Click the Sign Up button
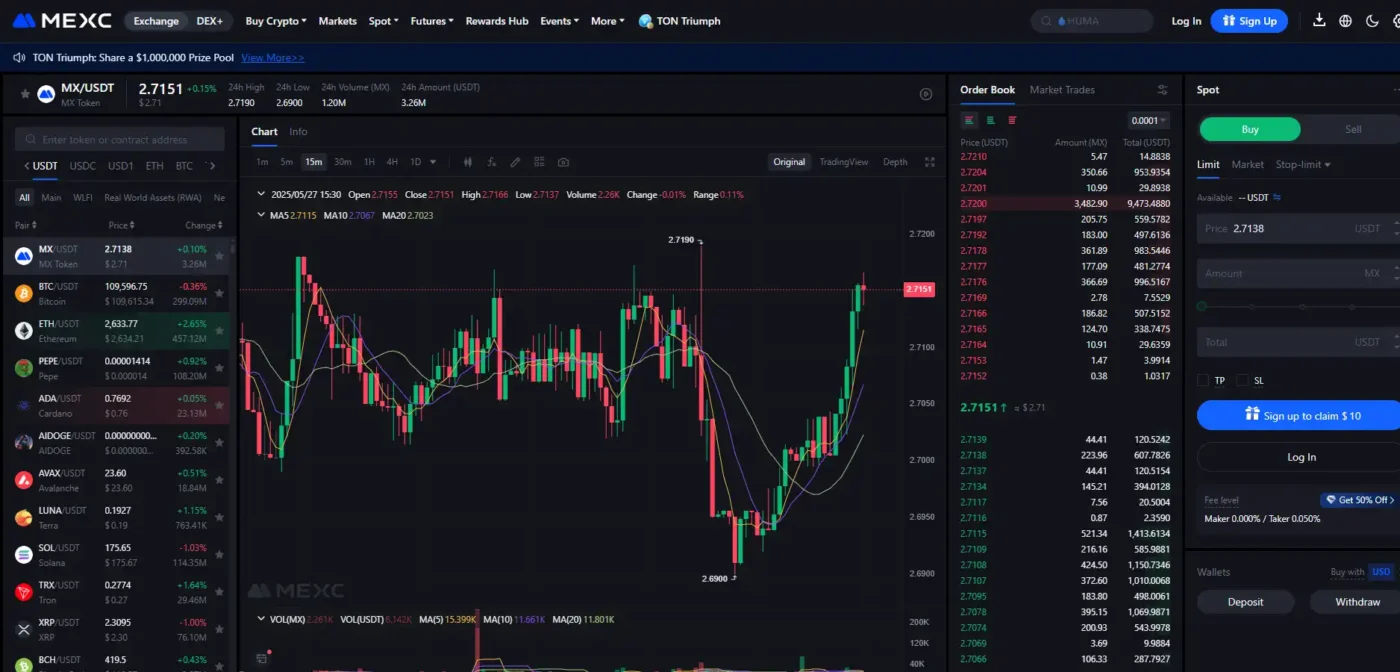The height and width of the screenshot is (672, 1400). [x=1249, y=21]
